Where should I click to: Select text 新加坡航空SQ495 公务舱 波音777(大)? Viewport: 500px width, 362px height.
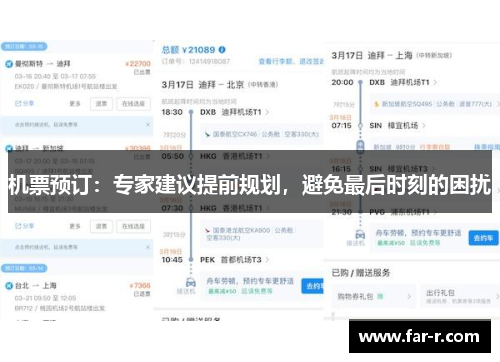click(x=437, y=104)
